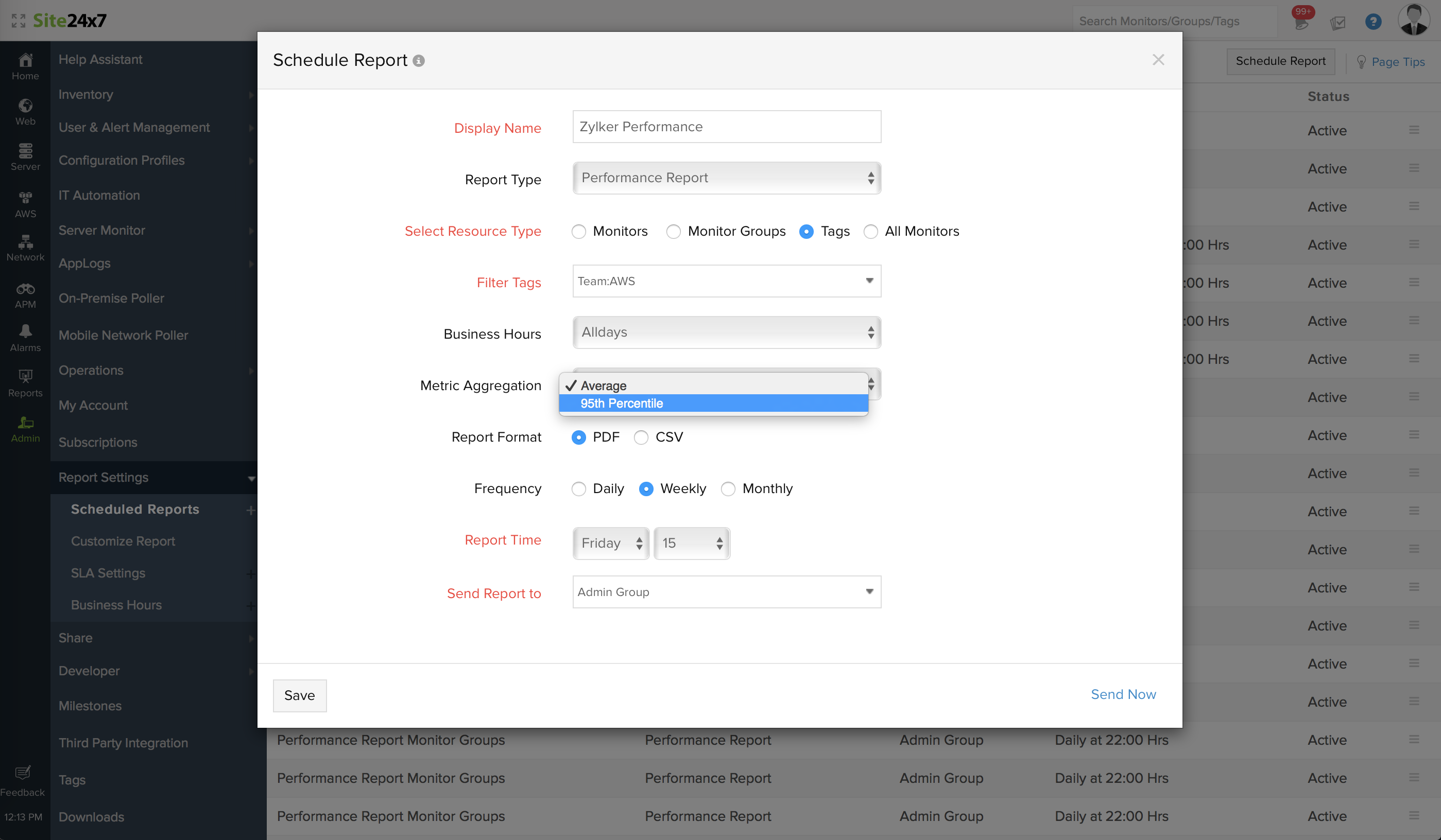Add a new Scheduled Report with plus icon
Image resolution: width=1441 pixels, height=840 pixels.
[x=250, y=510]
